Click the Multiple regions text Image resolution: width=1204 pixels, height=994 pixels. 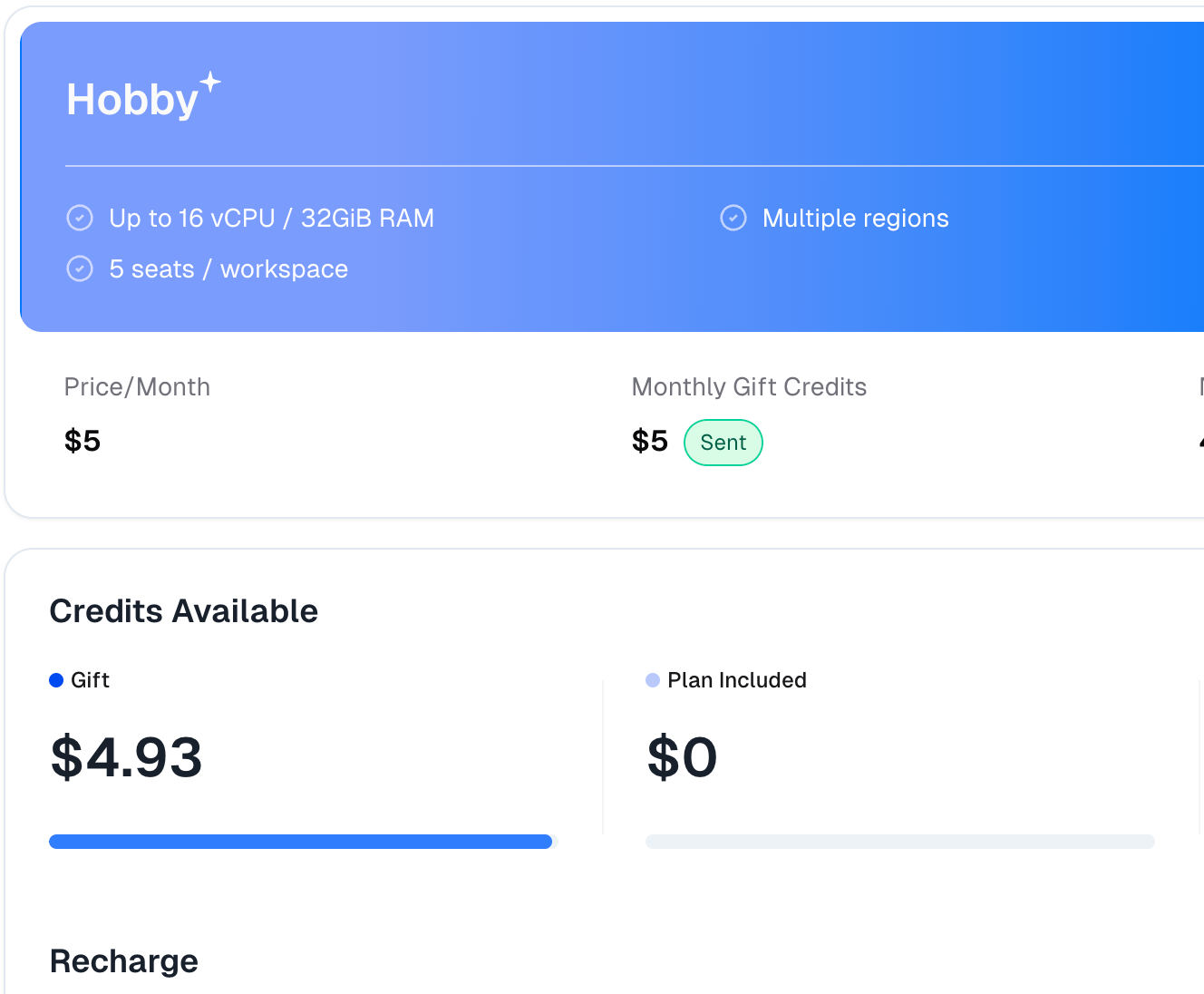point(856,219)
